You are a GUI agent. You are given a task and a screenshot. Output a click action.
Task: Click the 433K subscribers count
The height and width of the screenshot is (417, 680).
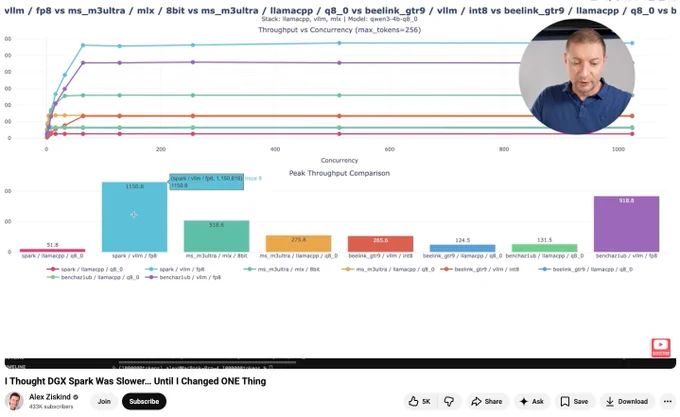[51, 407]
